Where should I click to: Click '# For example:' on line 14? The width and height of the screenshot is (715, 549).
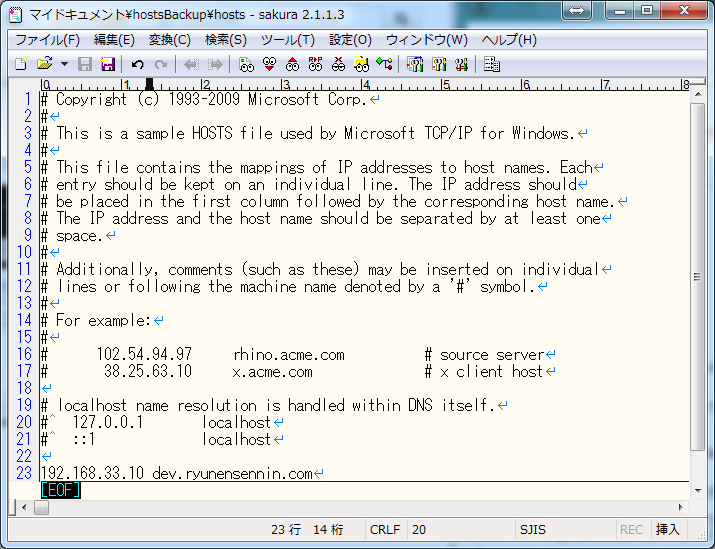pyautogui.click(x=95, y=321)
